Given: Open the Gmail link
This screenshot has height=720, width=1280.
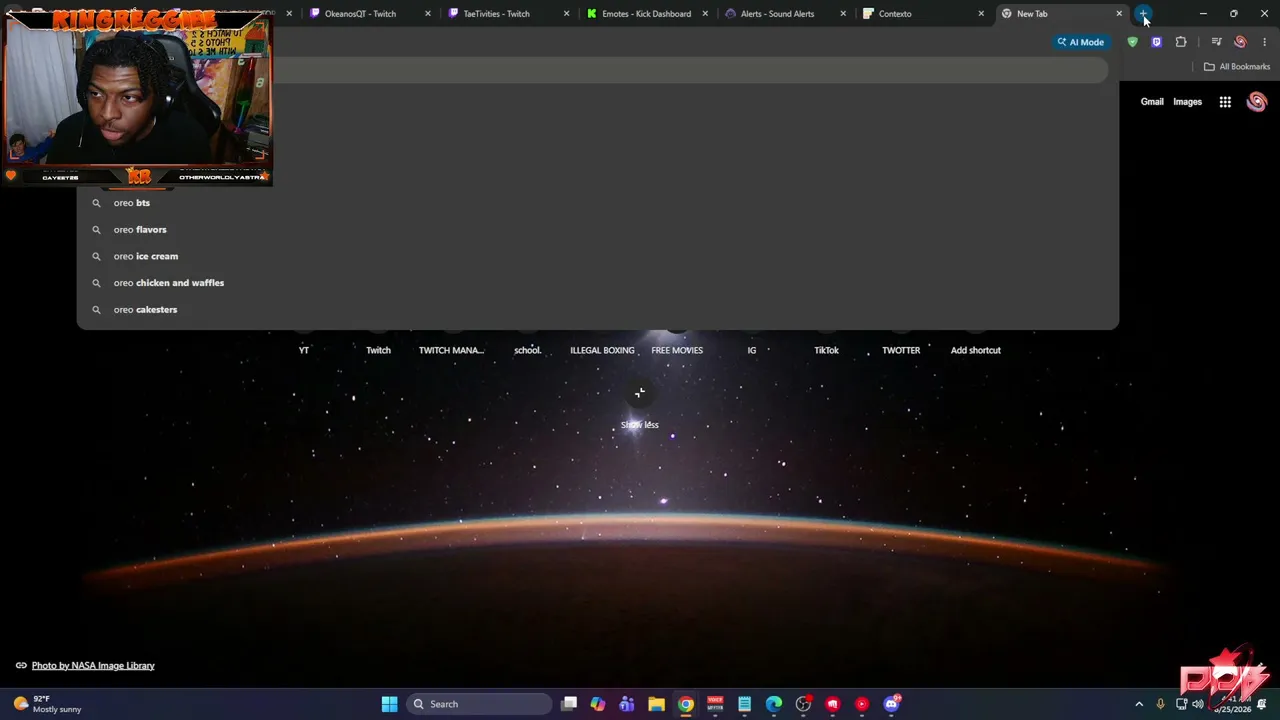Looking at the screenshot, I should click(x=1152, y=102).
